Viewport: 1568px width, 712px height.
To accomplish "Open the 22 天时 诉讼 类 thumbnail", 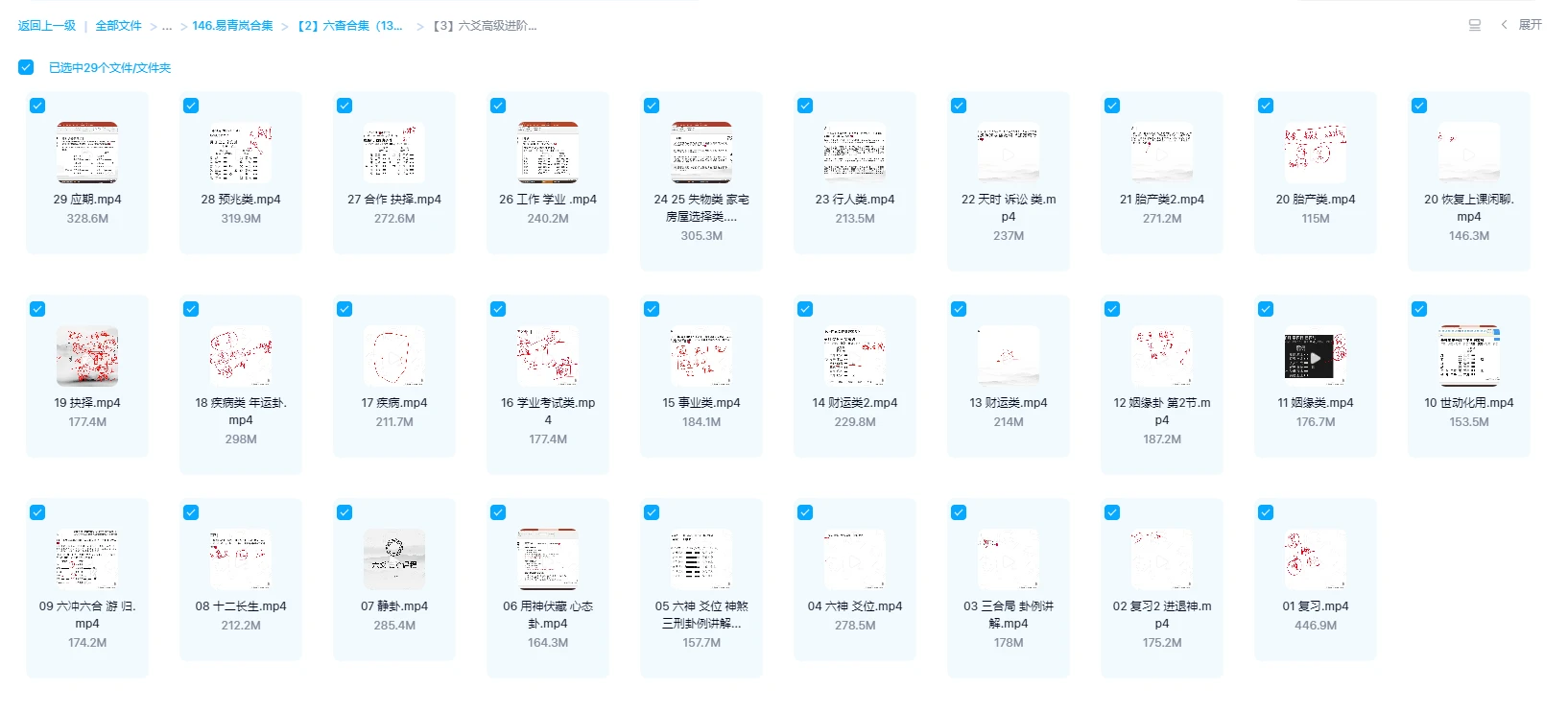I will (x=1009, y=153).
